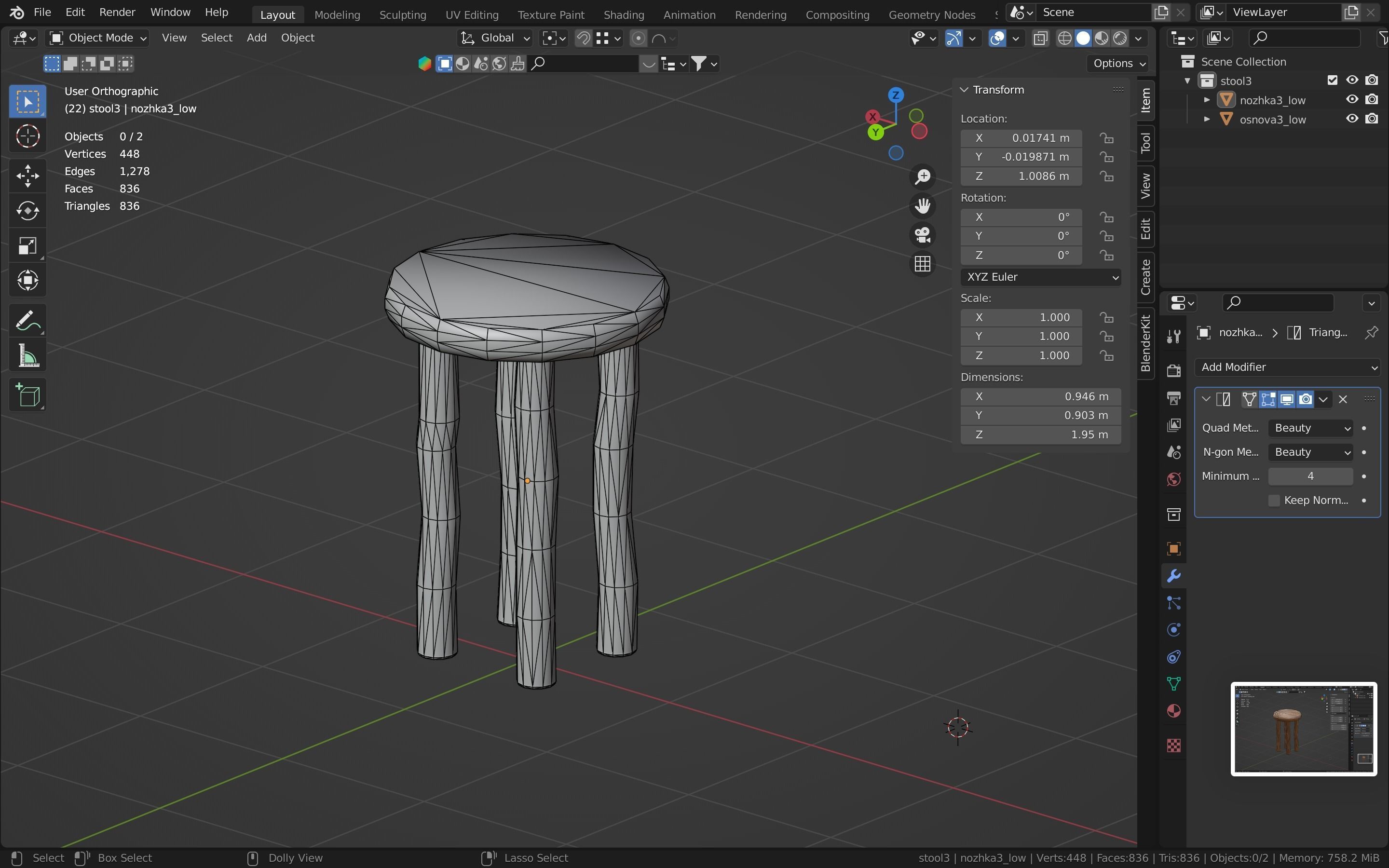The width and height of the screenshot is (1389, 868).
Task: Toggle Triangulate modifier realtime display
Action: 1287,399
